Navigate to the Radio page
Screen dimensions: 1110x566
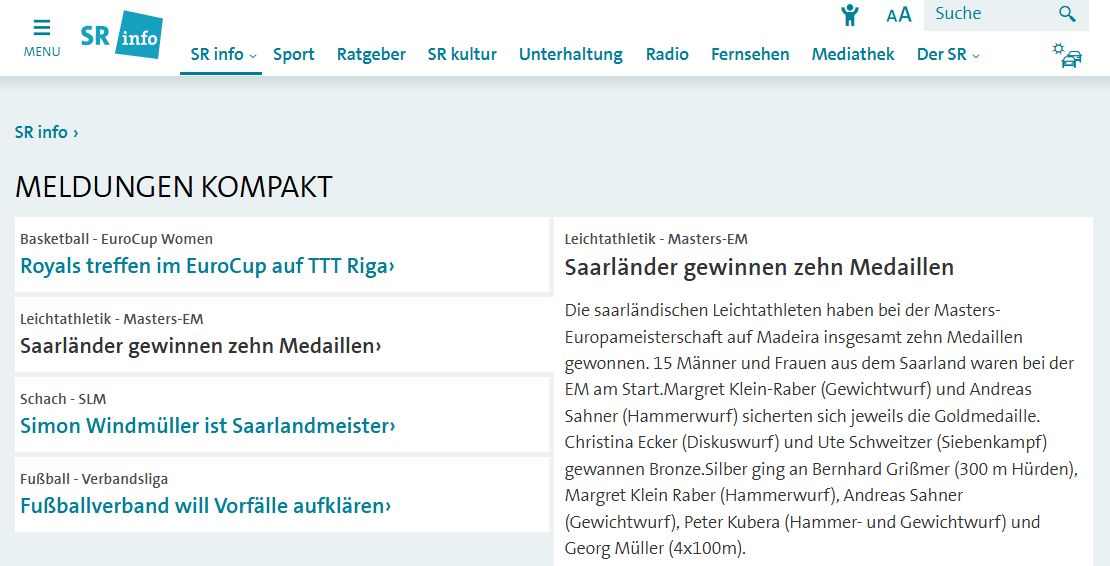coord(667,55)
